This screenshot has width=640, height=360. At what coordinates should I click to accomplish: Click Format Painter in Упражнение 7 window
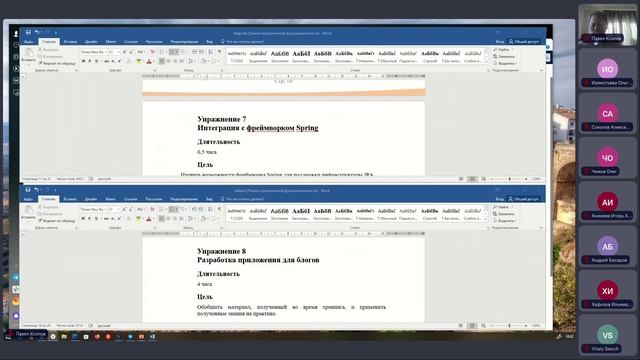56,63
